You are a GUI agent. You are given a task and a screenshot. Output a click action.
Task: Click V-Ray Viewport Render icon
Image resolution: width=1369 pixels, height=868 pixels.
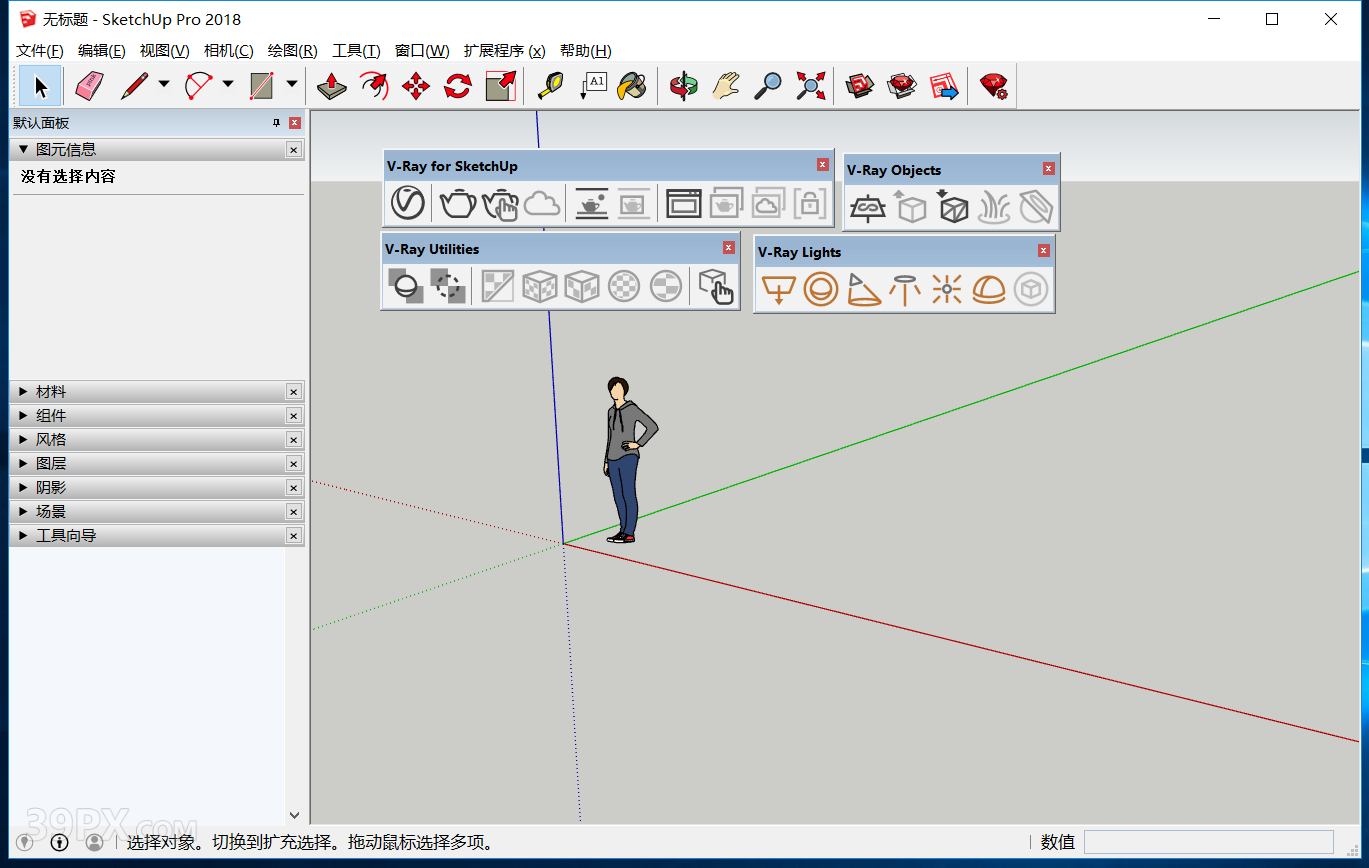[591, 203]
